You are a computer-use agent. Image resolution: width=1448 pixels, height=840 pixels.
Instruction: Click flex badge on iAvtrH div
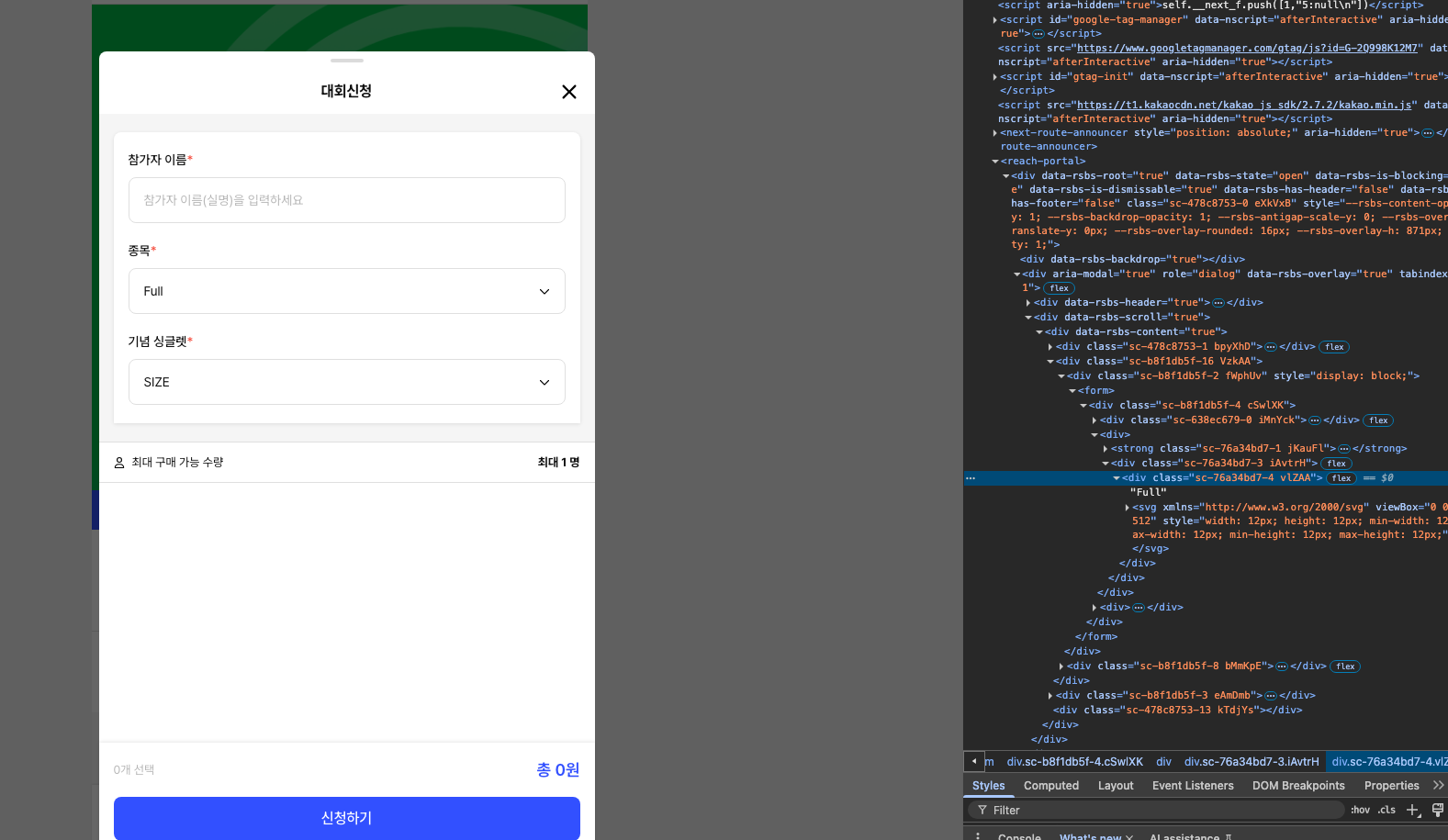pyautogui.click(x=1336, y=464)
